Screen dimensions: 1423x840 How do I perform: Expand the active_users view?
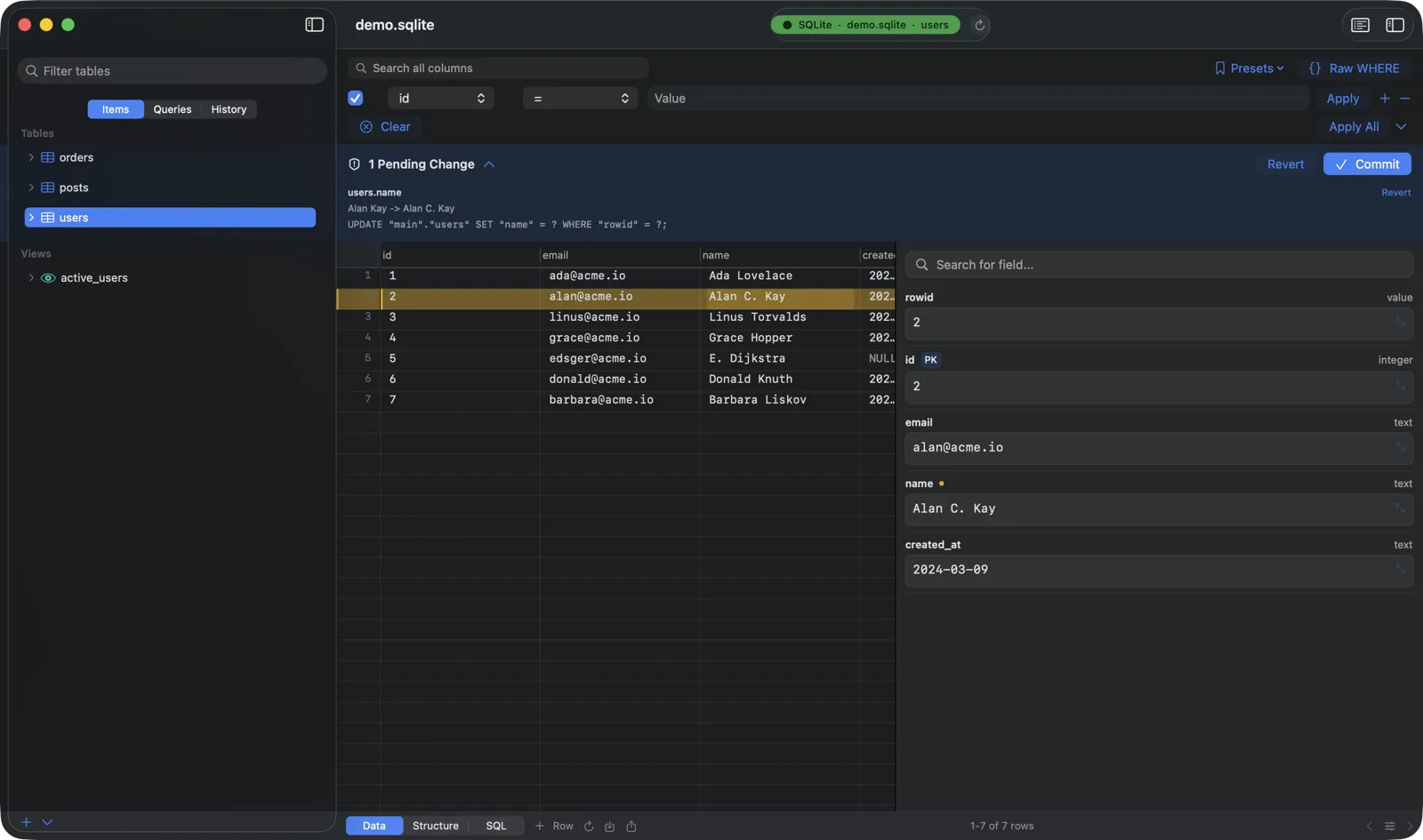pyautogui.click(x=31, y=278)
